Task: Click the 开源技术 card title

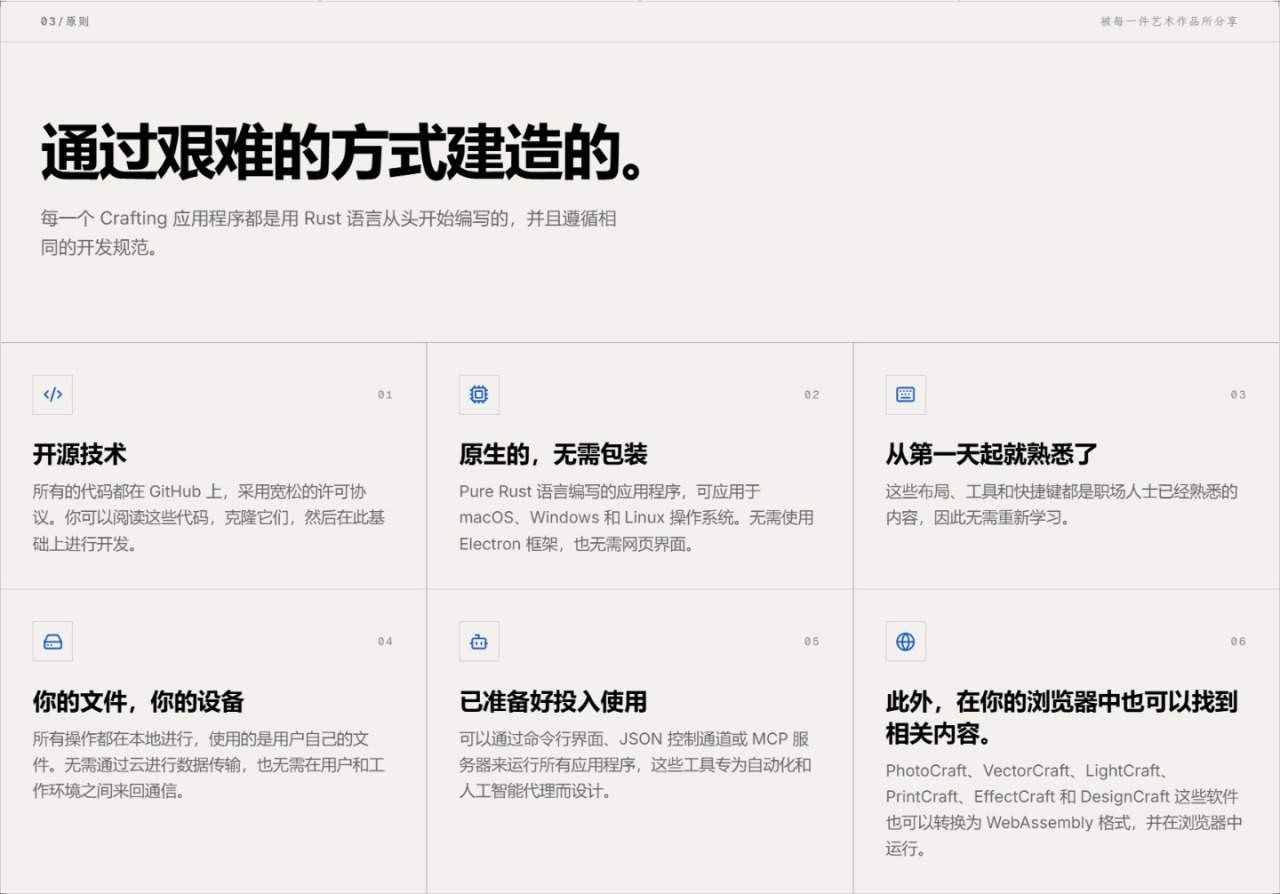Action: tap(80, 454)
